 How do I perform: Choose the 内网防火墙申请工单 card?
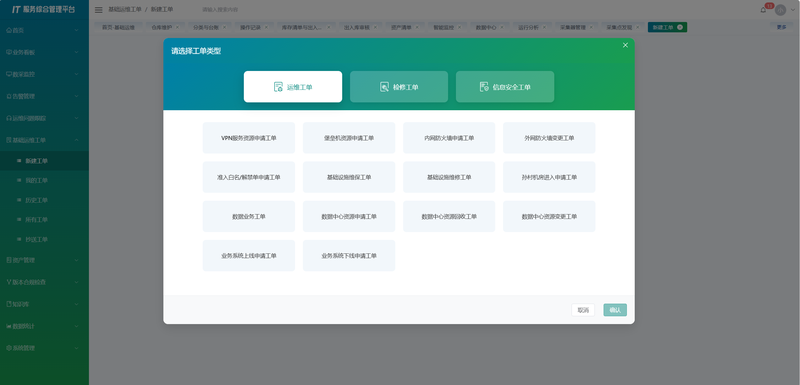click(449, 138)
